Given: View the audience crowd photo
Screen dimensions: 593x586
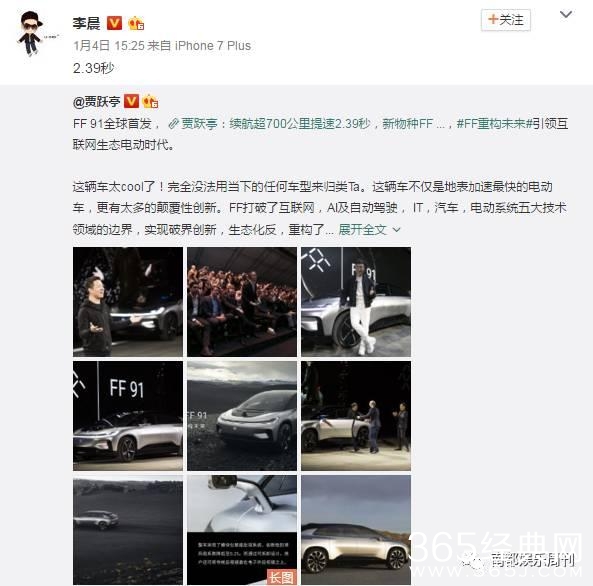Looking at the screenshot, I should (x=242, y=302).
